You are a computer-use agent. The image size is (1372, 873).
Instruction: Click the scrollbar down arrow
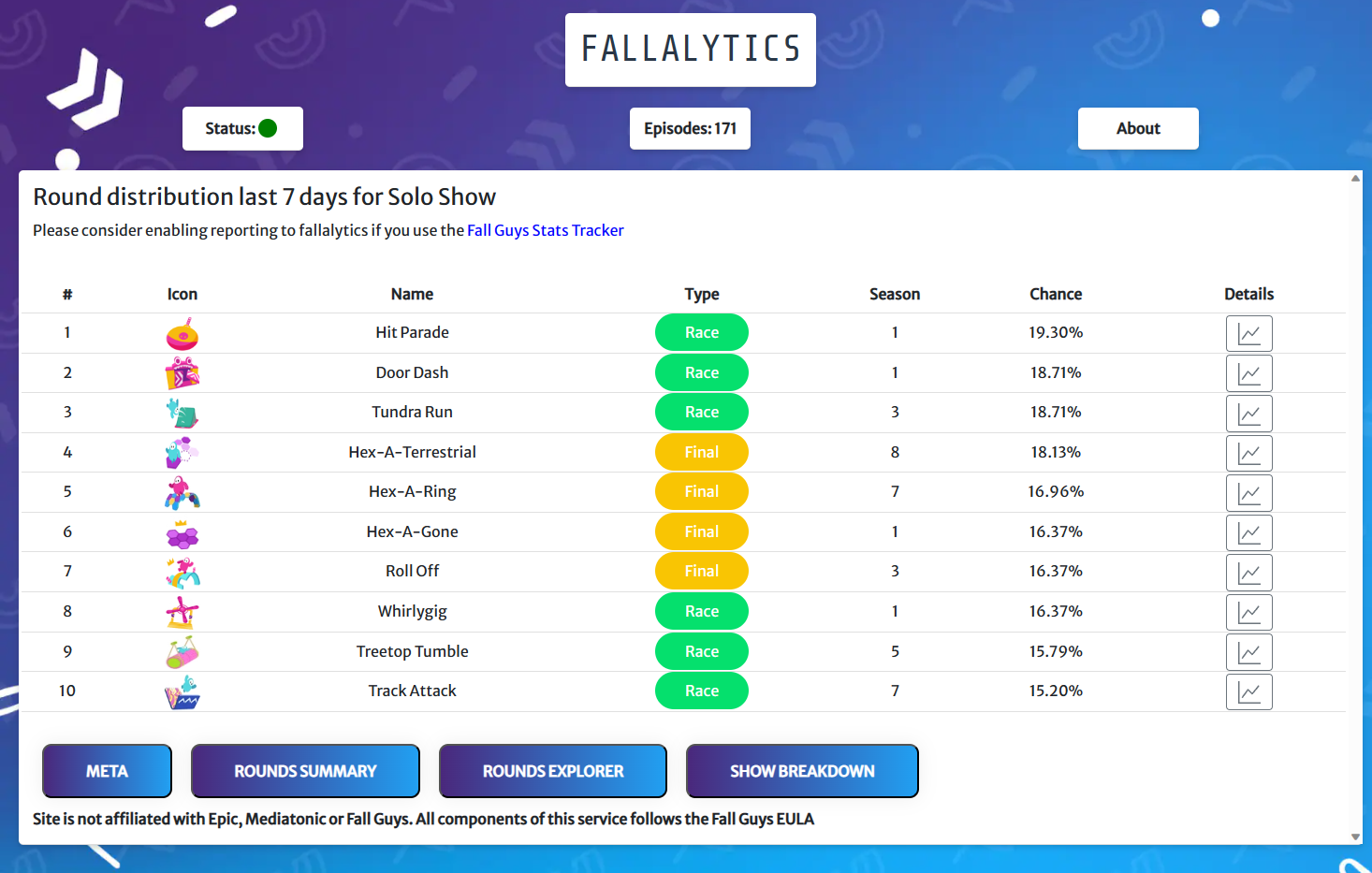[x=1355, y=837]
